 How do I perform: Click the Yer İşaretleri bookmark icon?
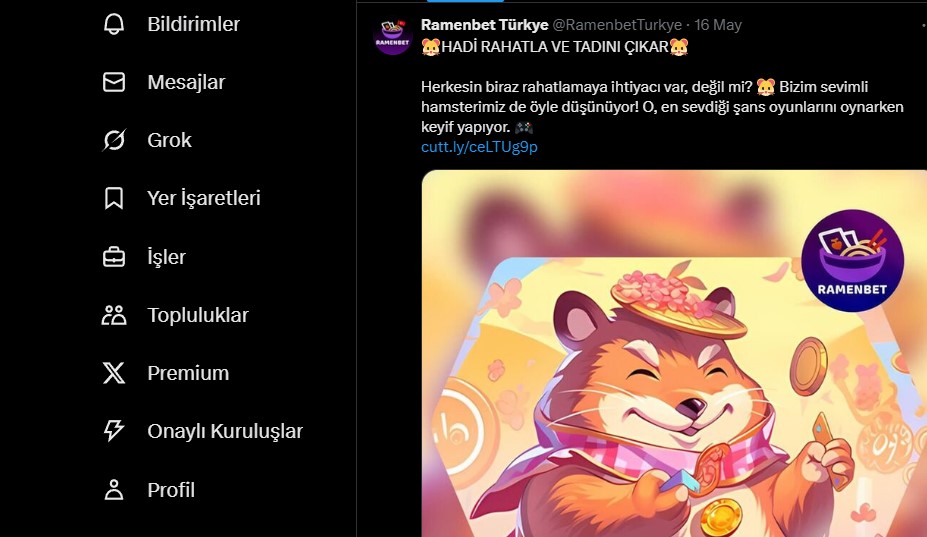tap(114, 198)
